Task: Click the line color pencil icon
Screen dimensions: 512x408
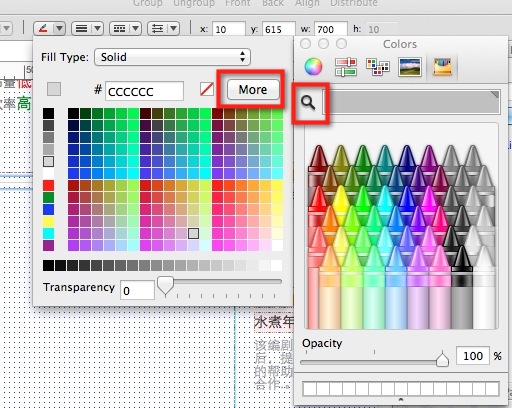Action: click(43, 29)
